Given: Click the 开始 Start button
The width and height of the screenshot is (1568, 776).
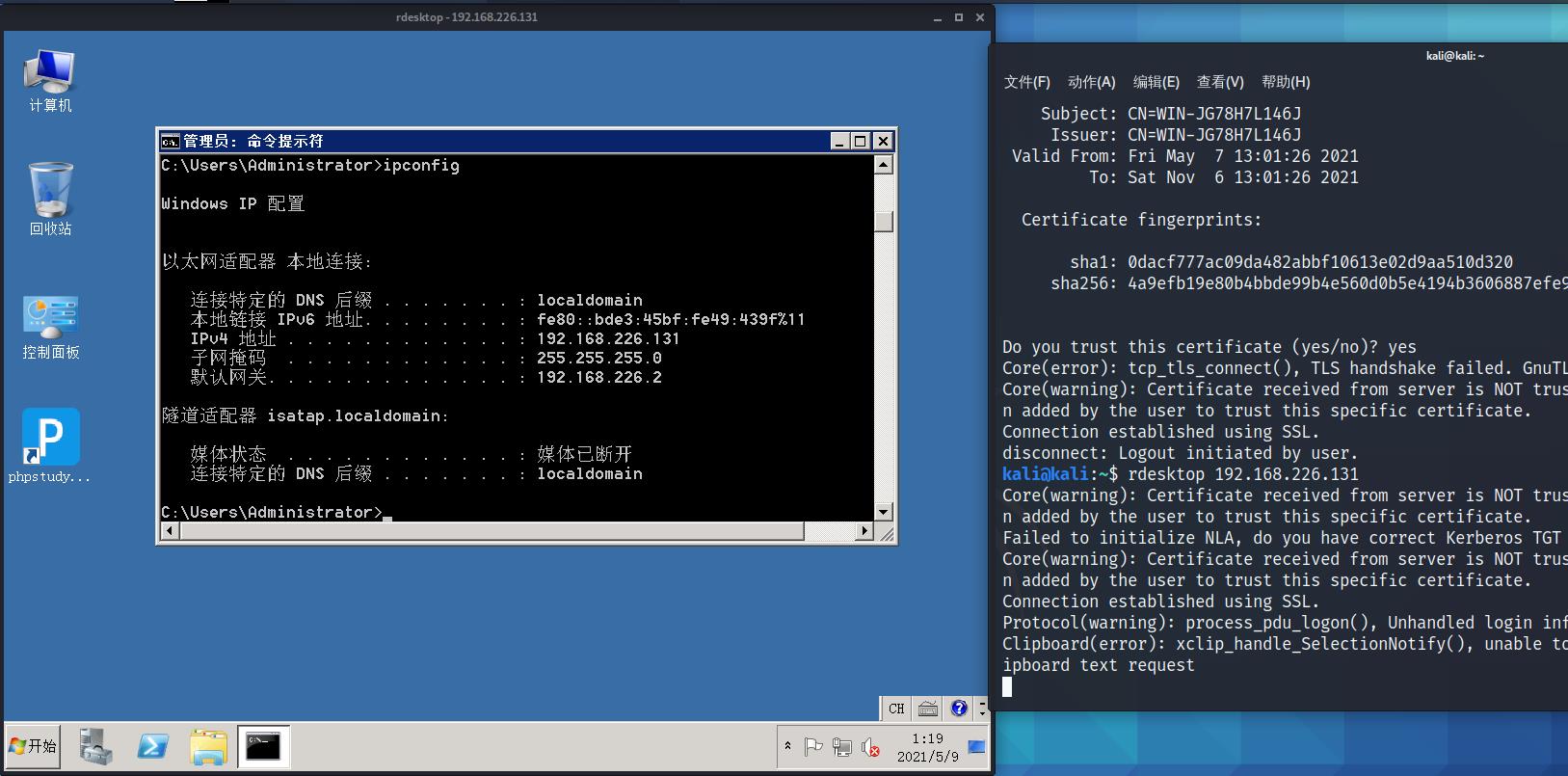Looking at the screenshot, I should tap(33, 746).
